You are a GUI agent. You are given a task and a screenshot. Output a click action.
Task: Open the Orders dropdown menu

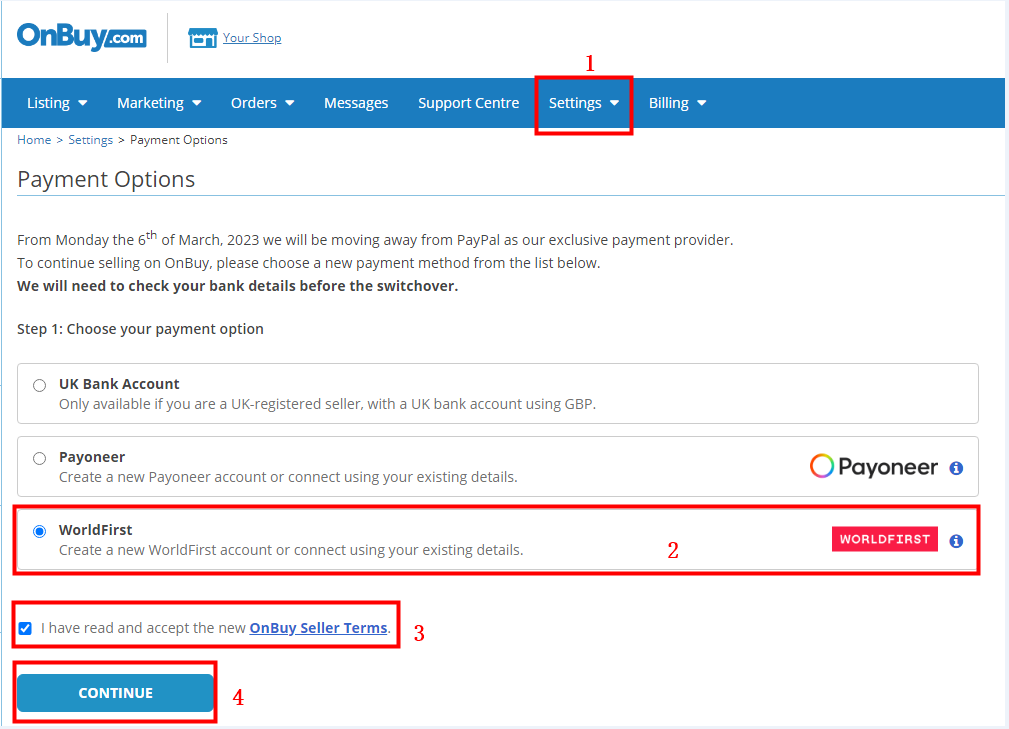262,103
